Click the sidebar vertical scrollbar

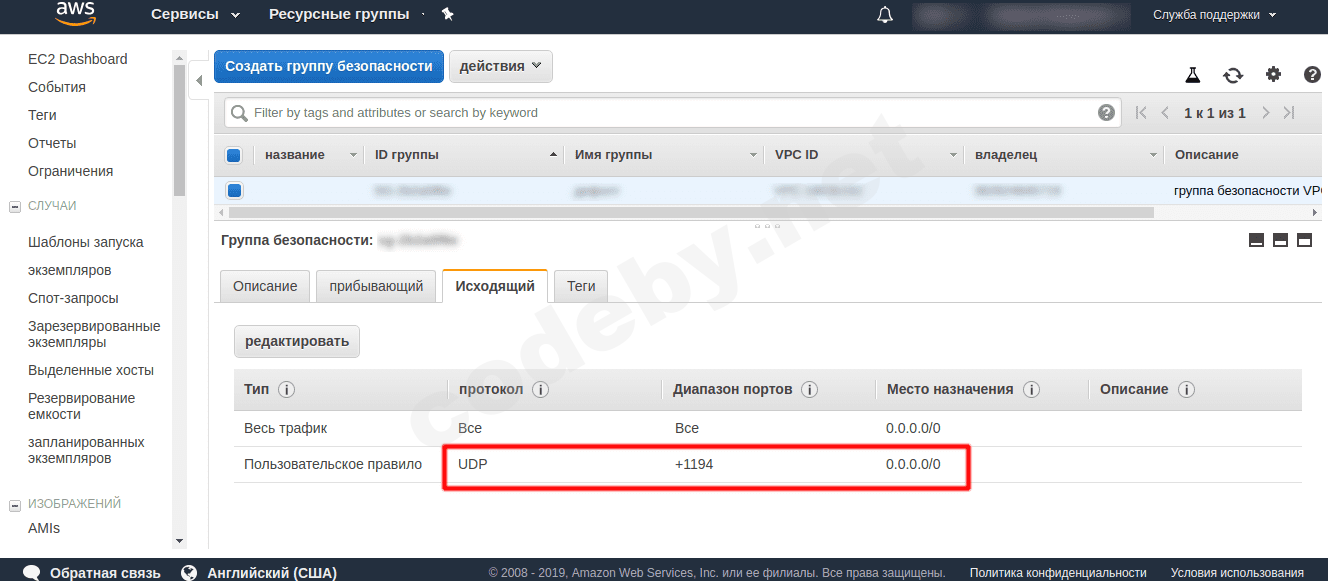coord(179,131)
